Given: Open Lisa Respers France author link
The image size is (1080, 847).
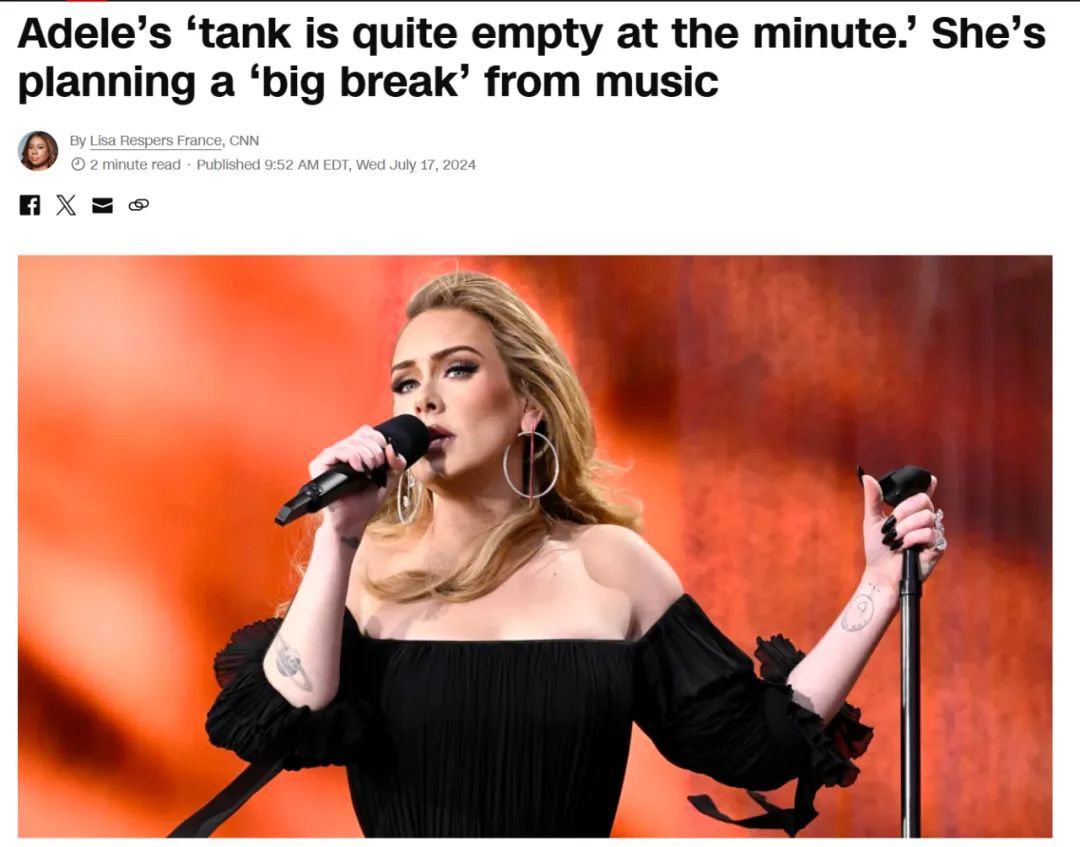Looking at the screenshot, I should [x=156, y=140].
